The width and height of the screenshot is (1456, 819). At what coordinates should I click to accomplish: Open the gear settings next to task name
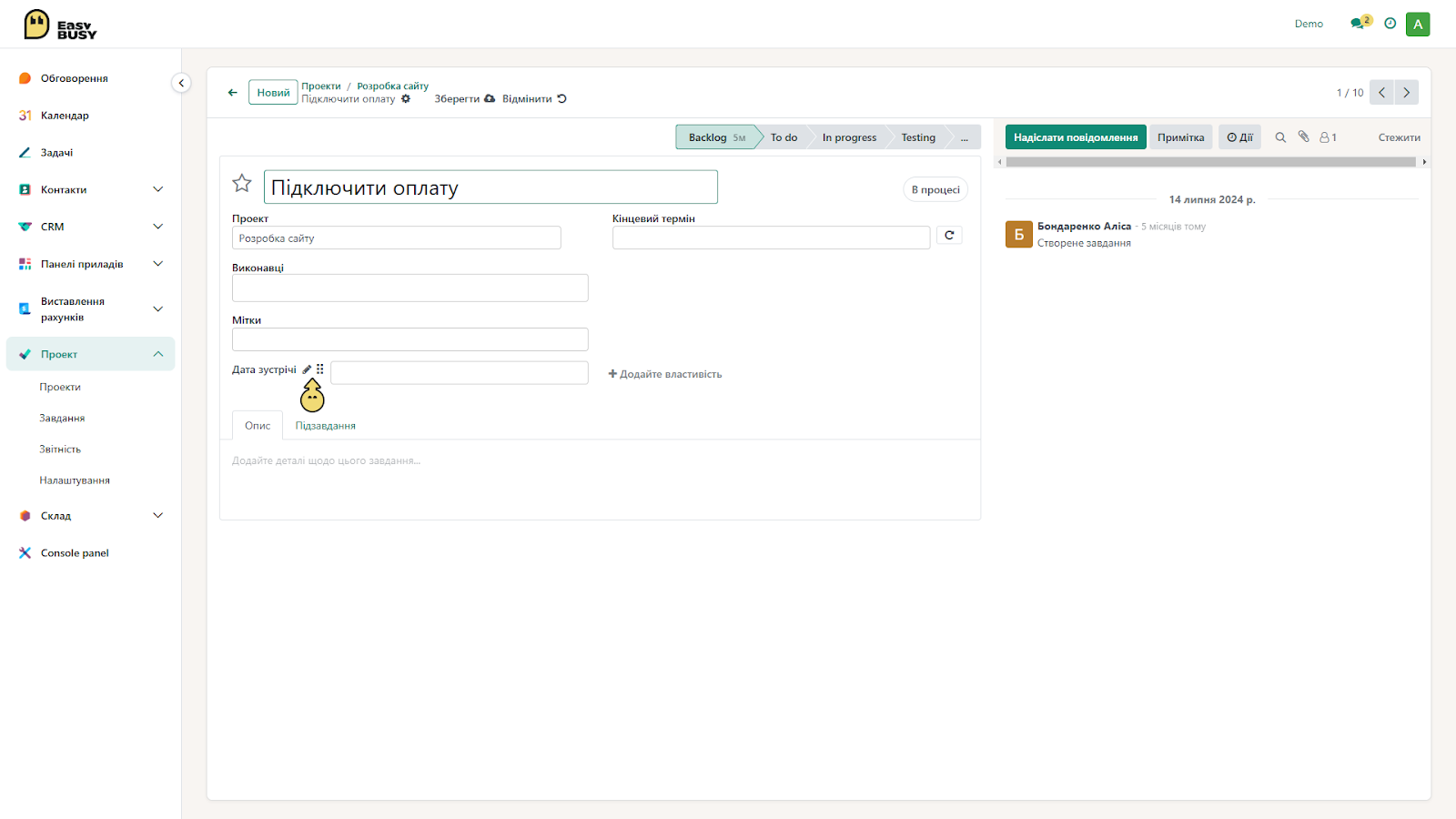pos(406,99)
